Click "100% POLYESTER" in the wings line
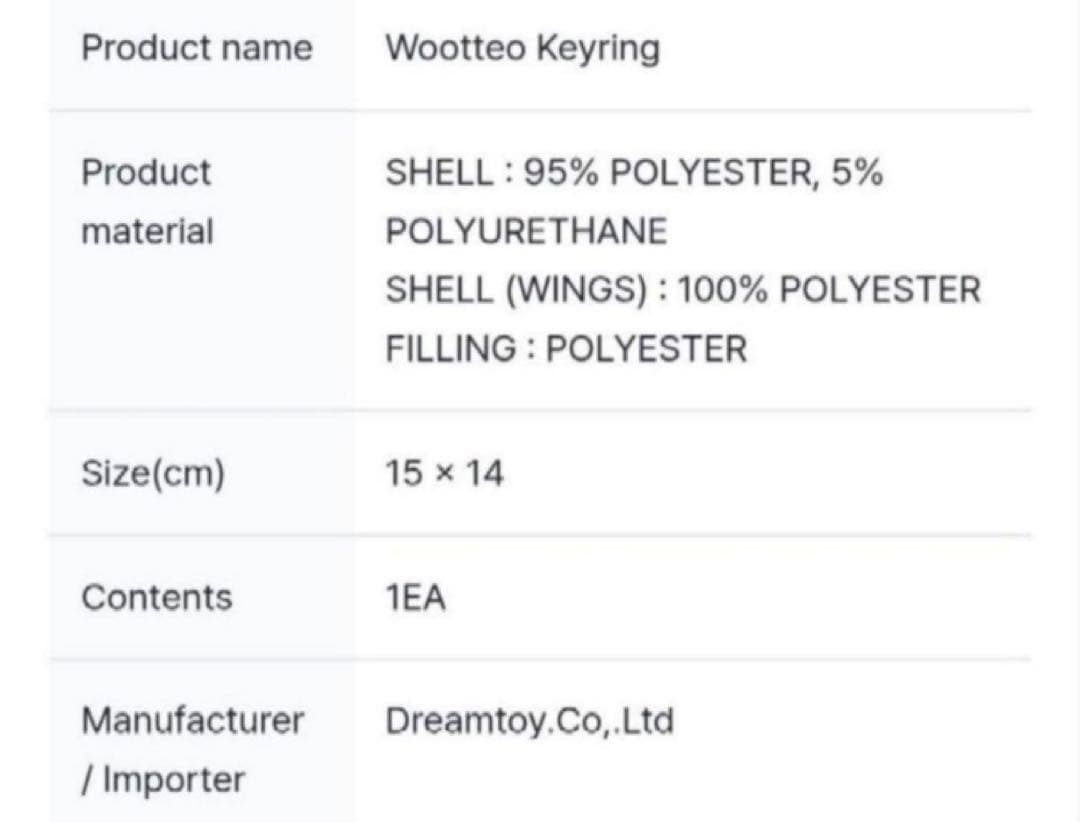 829,290
